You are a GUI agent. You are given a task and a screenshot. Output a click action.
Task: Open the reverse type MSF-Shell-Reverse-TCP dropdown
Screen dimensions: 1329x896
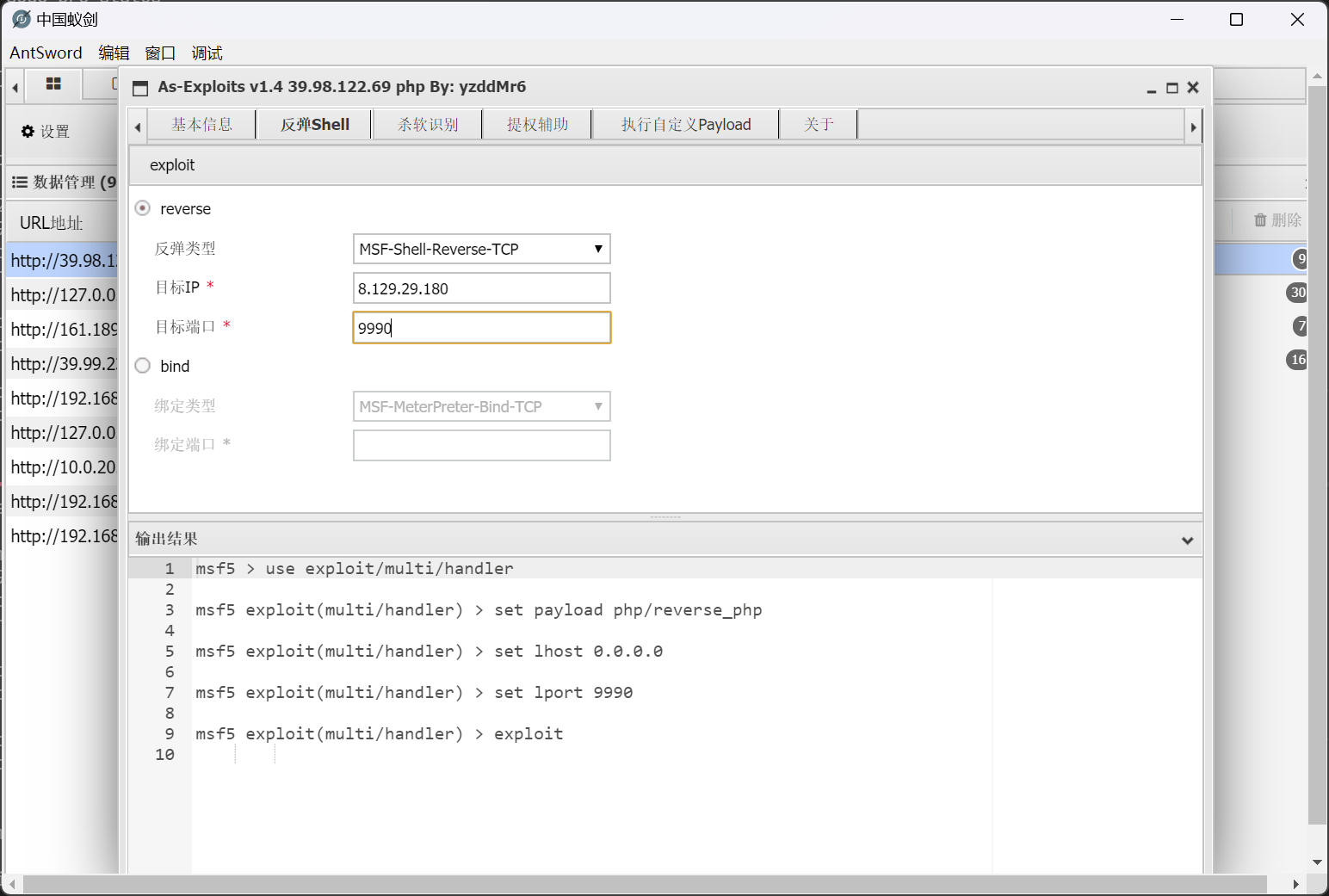[482, 249]
